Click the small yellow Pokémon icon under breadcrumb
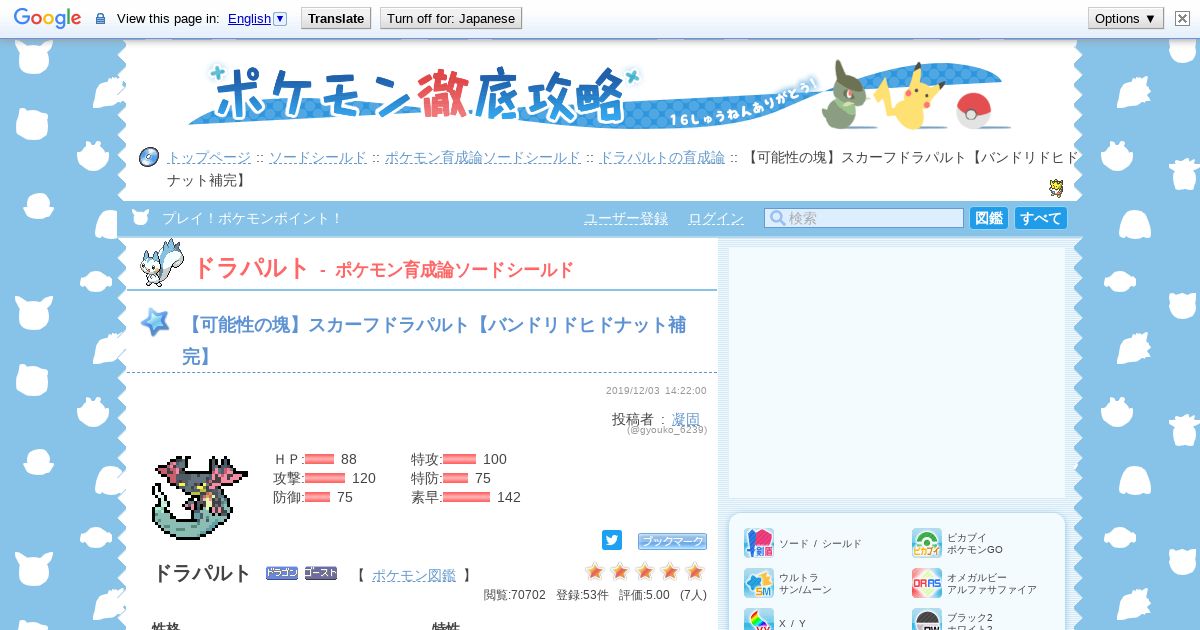Screen dimensions: 1200x630 (x=1056, y=188)
